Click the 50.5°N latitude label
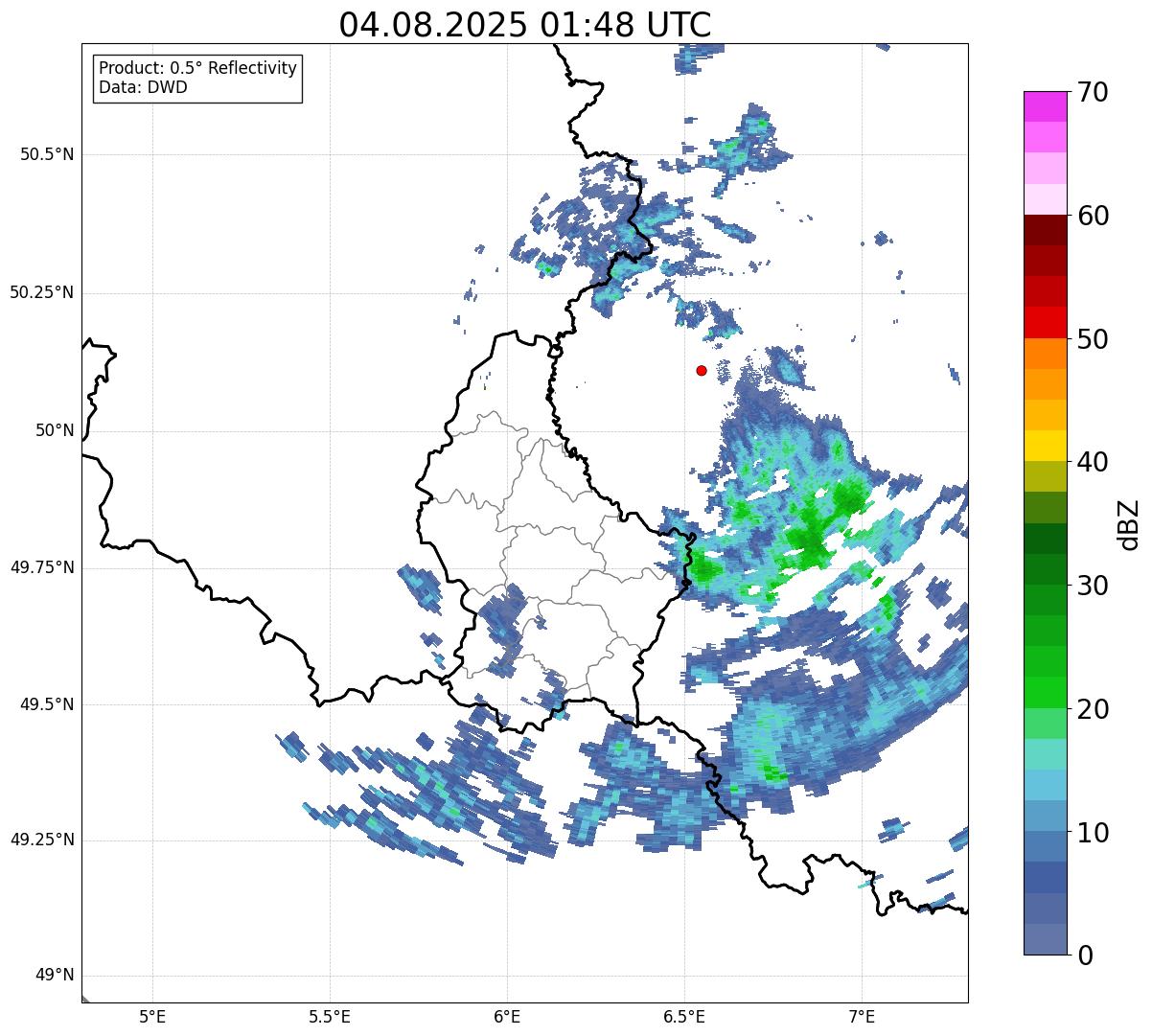 [x=47, y=154]
